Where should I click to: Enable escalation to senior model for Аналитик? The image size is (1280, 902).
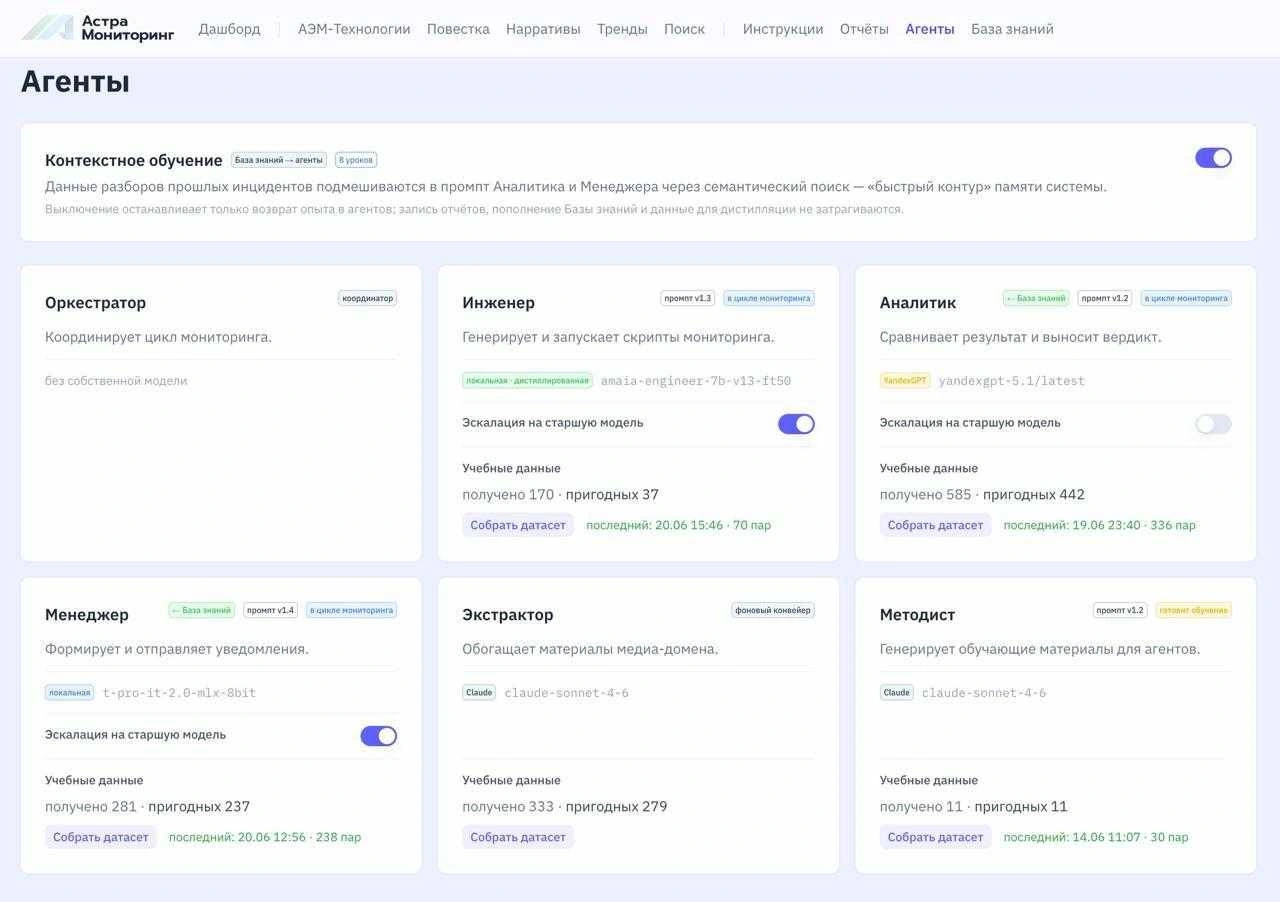(1213, 424)
